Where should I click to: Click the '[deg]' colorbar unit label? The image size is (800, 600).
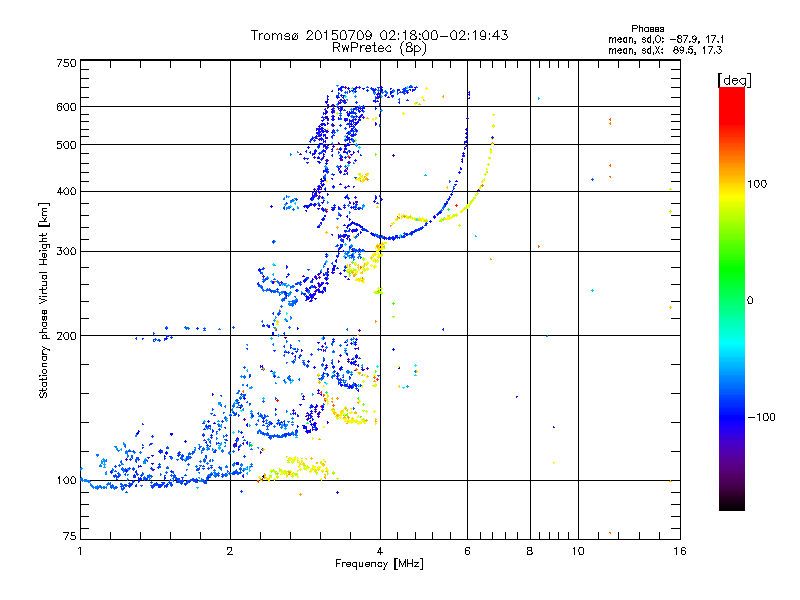pyautogui.click(x=734, y=80)
